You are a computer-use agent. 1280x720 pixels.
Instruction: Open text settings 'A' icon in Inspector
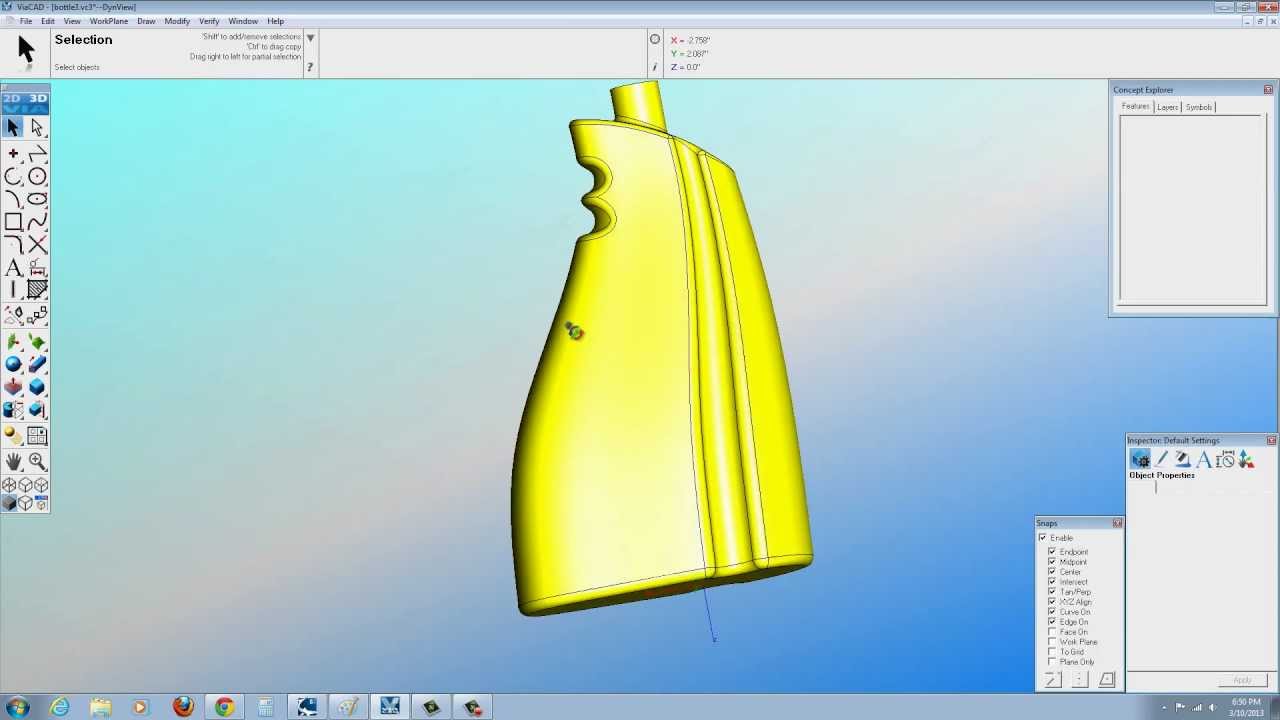pos(1204,459)
